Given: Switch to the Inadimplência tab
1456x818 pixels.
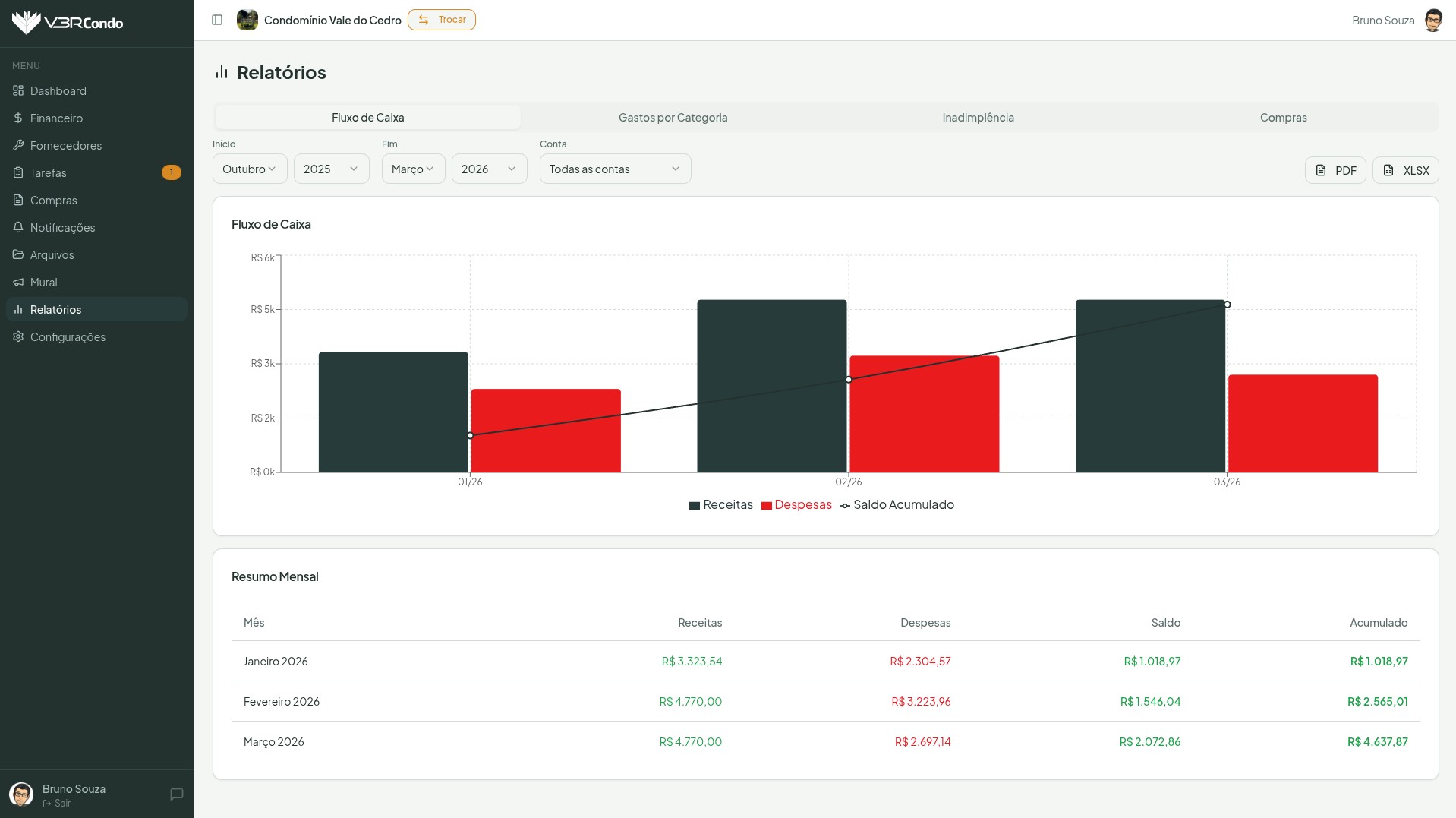Looking at the screenshot, I should [x=978, y=118].
